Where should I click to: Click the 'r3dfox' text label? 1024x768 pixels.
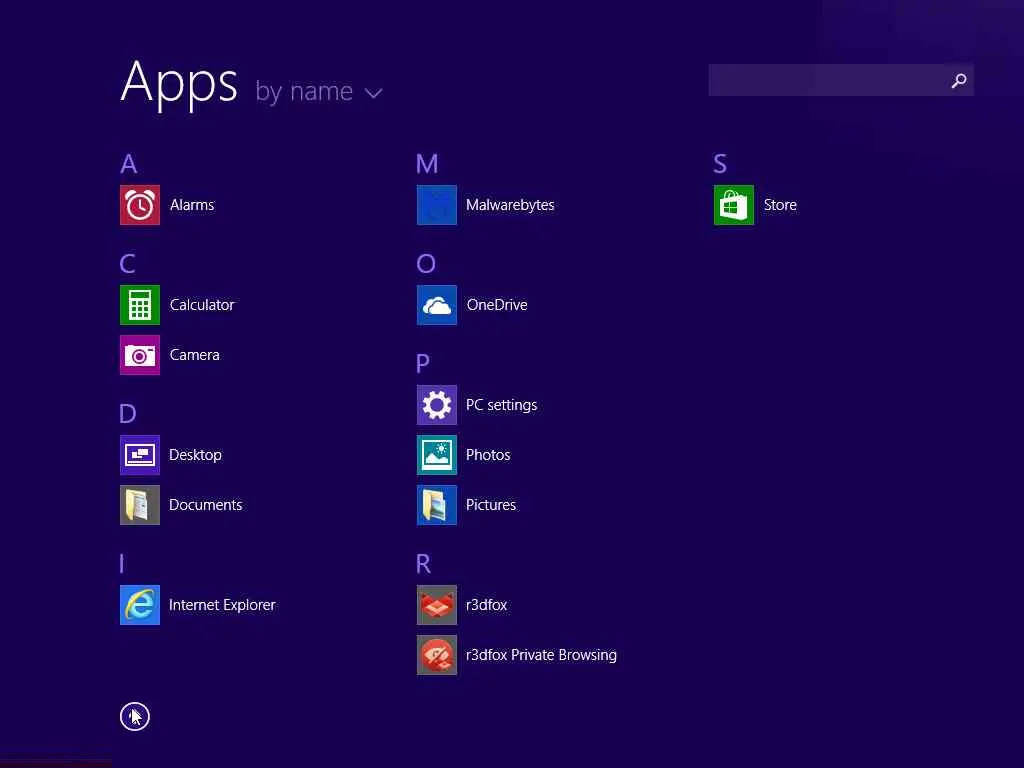point(487,605)
